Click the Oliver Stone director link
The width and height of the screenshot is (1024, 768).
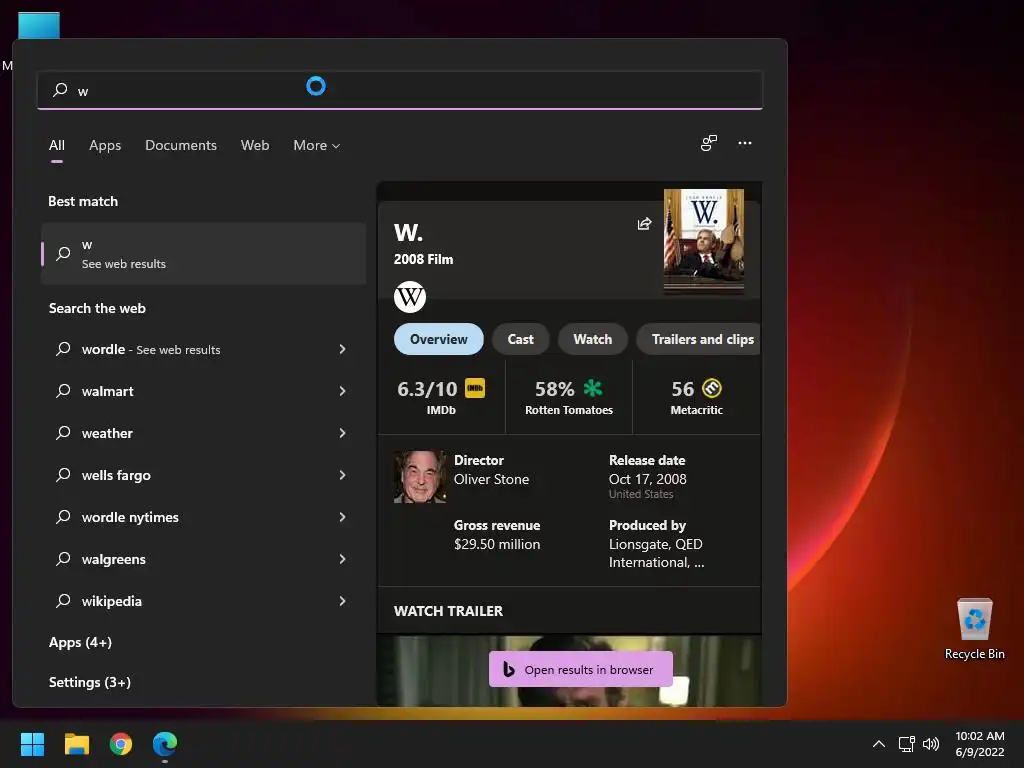491,479
